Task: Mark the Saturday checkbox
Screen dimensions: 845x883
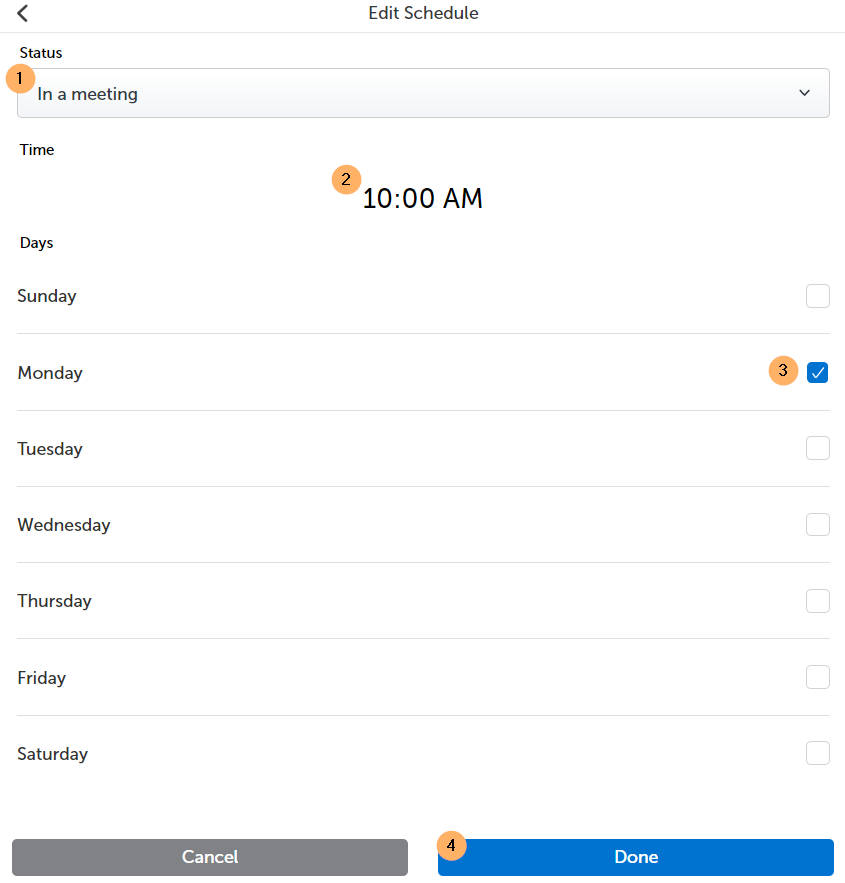Action: coord(817,753)
